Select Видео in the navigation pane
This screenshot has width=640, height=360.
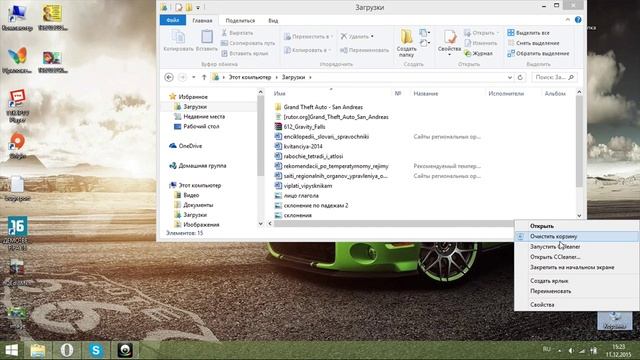(191, 195)
